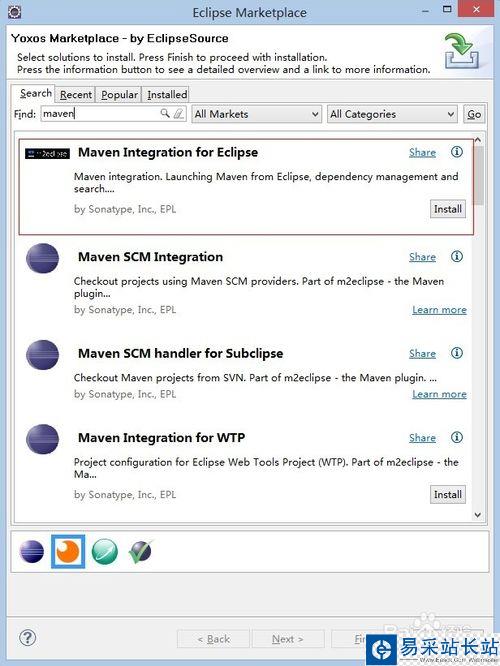Open info for Maven SCM Integration

pyautogui.click(x=457, y=256)
